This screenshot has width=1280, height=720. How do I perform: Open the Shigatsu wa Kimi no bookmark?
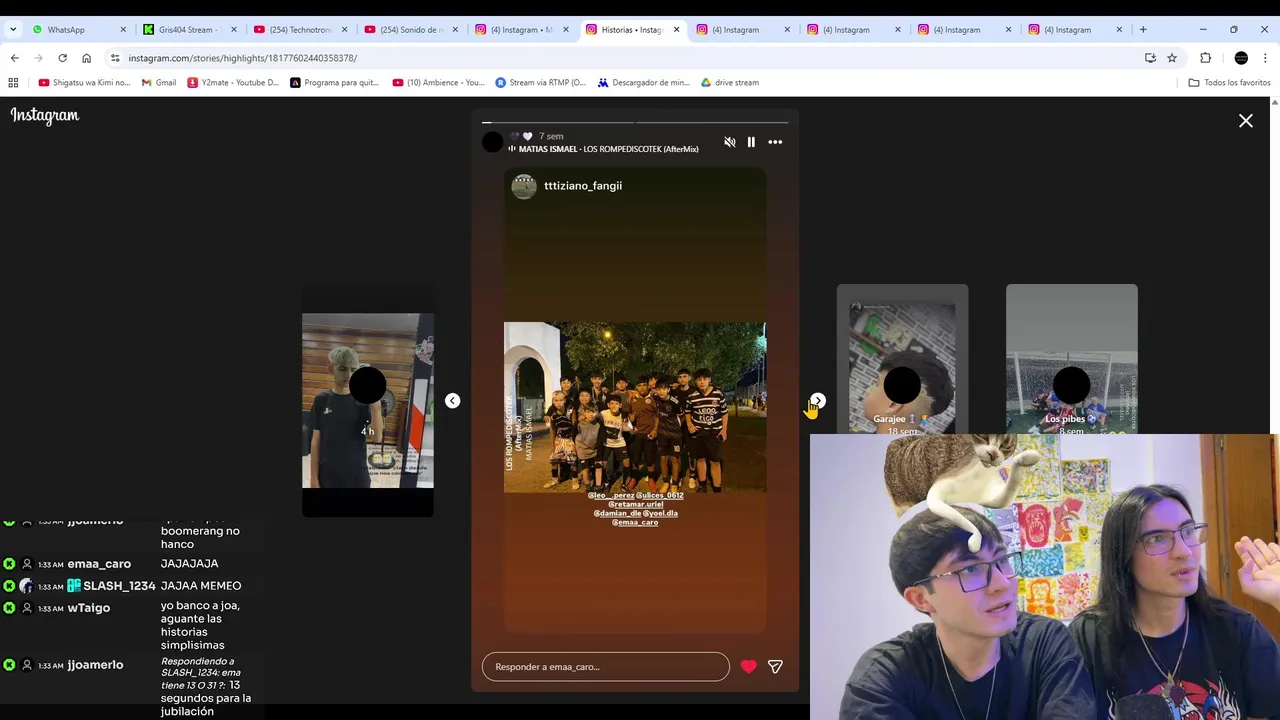tap(84, 83)
